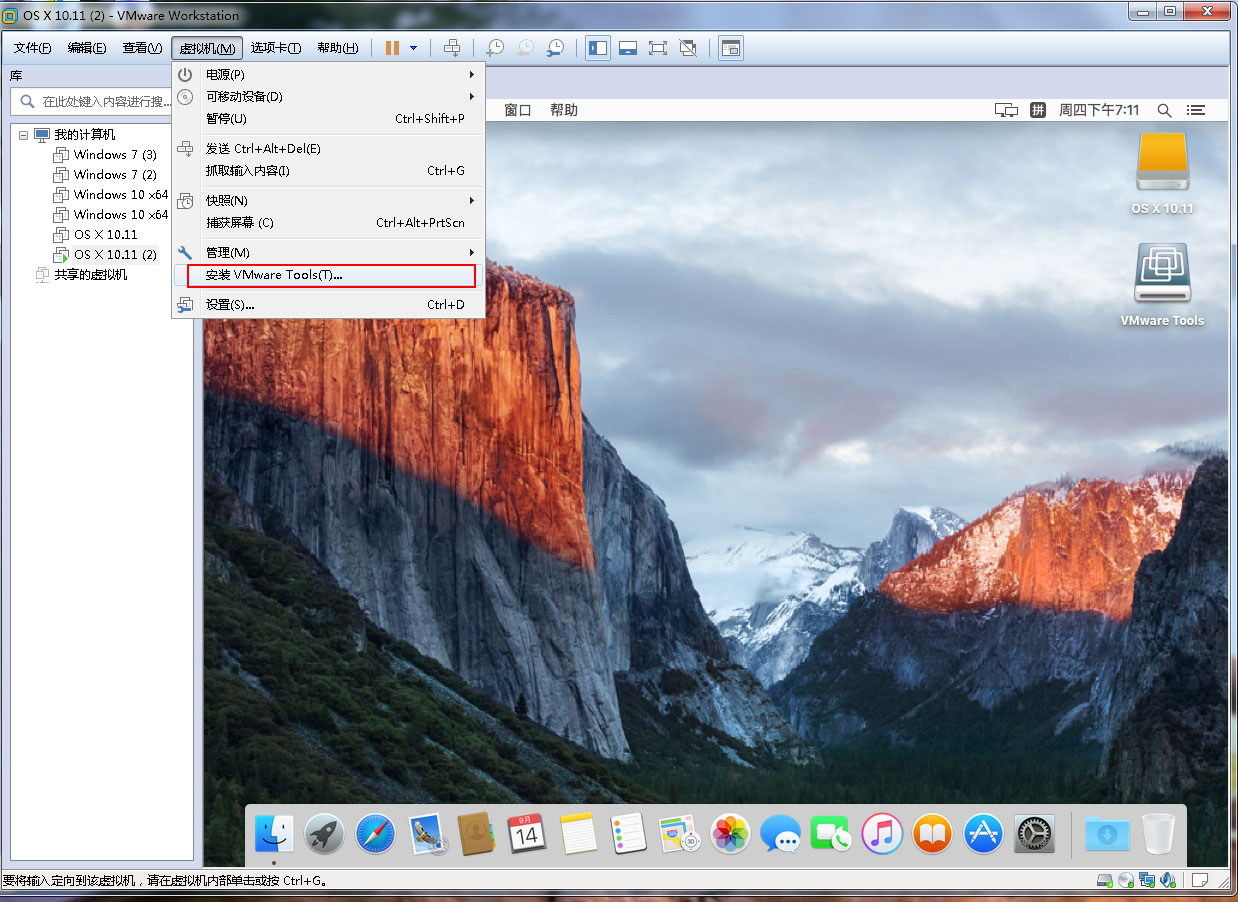The image size is (1238, 902).
Task: Open App Store icon in Dock
Action: click(983, 833)
